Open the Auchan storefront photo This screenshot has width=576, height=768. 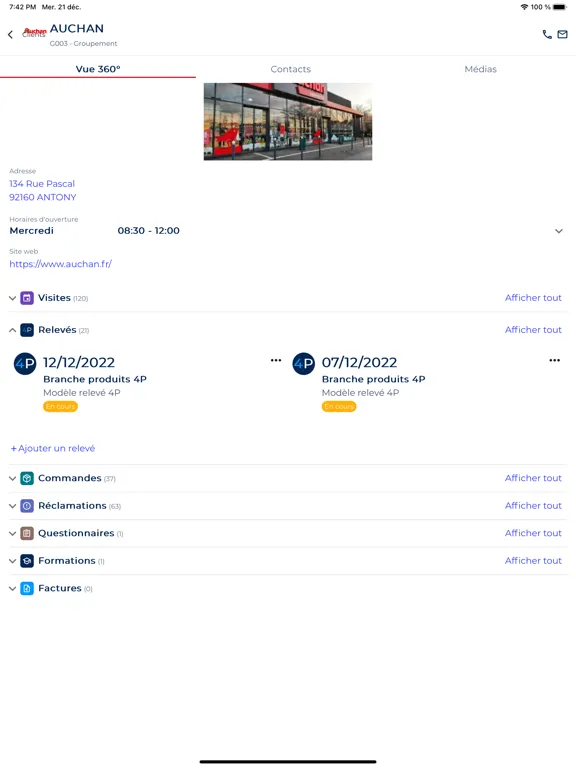288,121
